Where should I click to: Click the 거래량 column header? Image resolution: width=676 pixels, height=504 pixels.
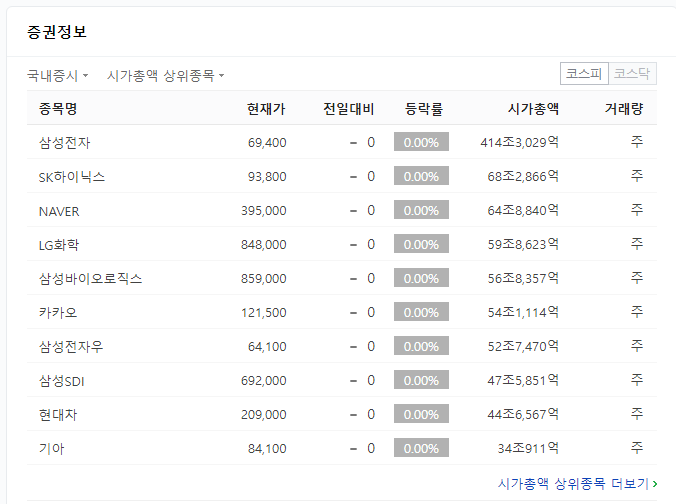tap(624, 108)
